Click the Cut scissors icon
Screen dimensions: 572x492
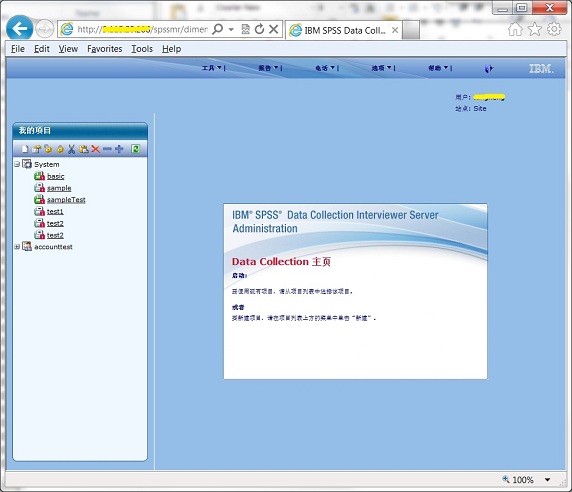point(72,149)
